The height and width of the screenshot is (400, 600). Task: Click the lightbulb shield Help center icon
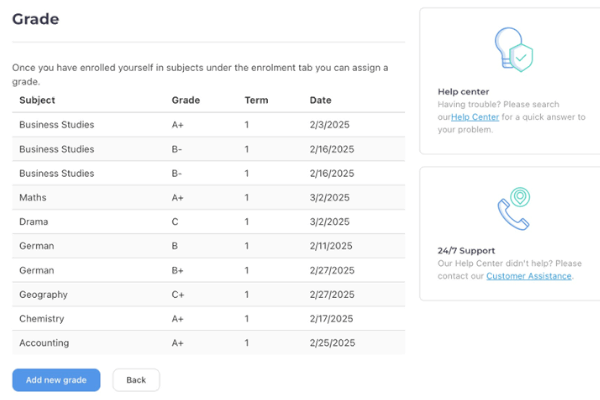point(514,49)
